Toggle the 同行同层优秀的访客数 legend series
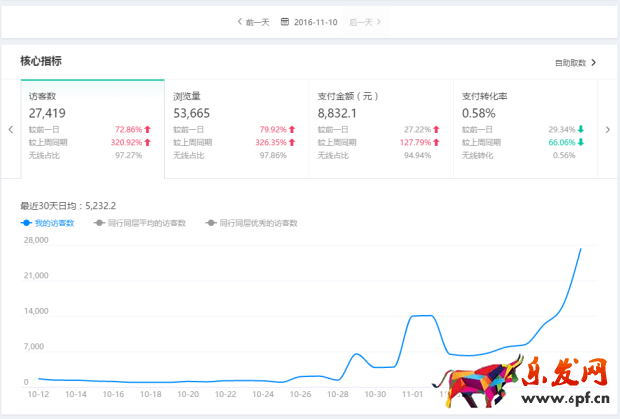This screenshot has width=620, height=419. coord(250,223)
